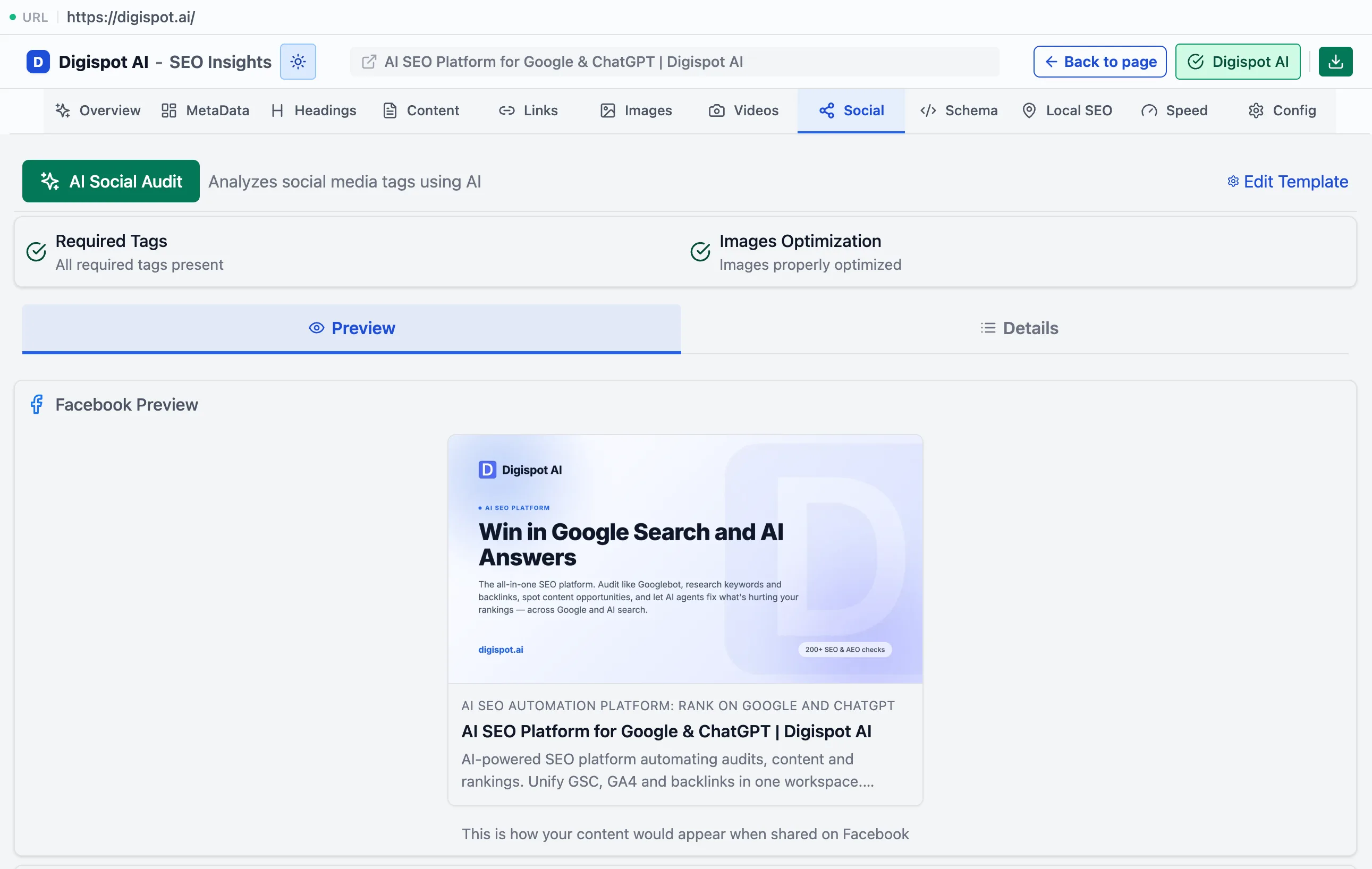Go to the Headings tab
The height and width of the screenshot is (869, 1372).
pos(314,110)
